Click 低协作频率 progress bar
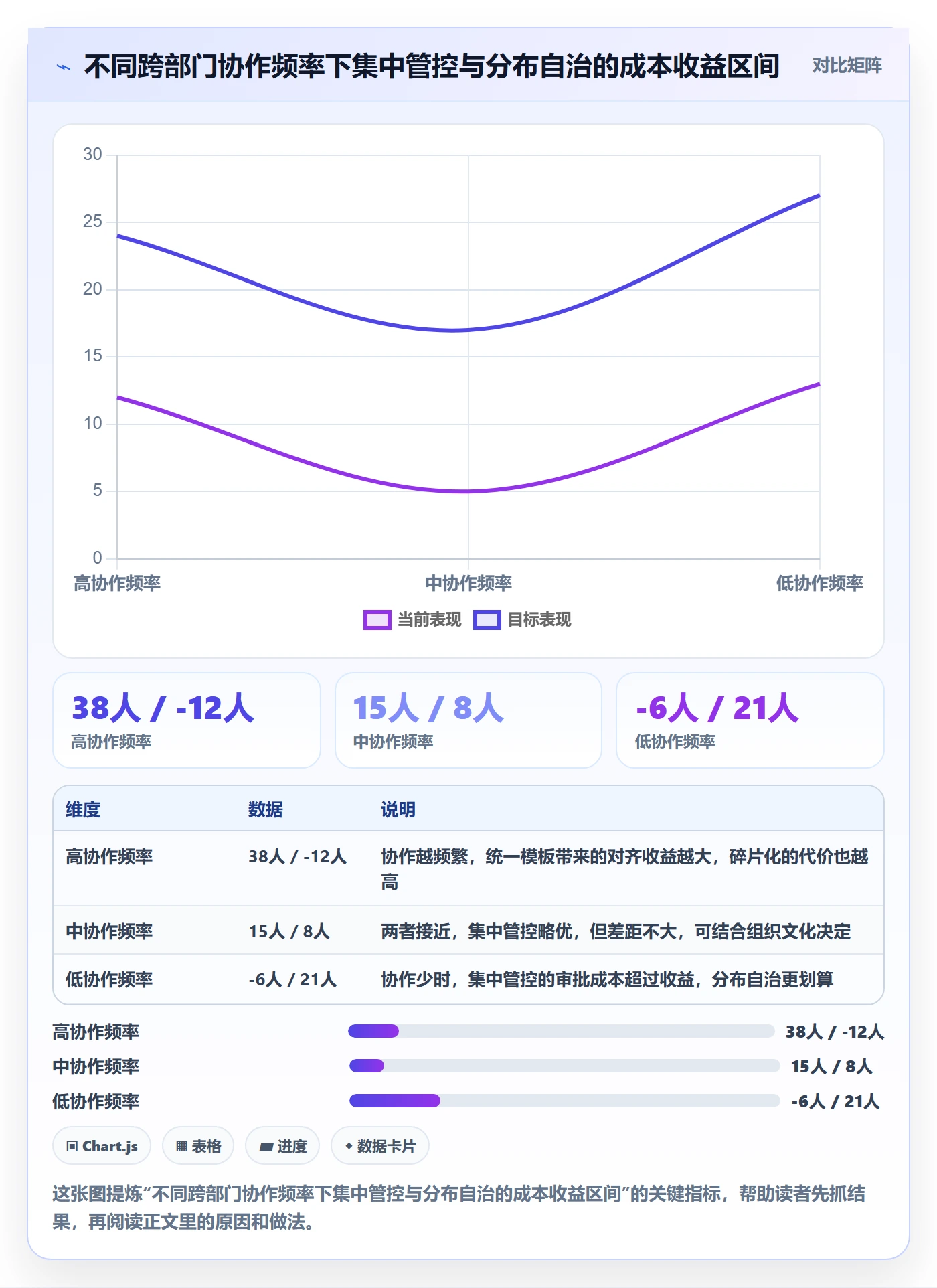 (564, 1101)
